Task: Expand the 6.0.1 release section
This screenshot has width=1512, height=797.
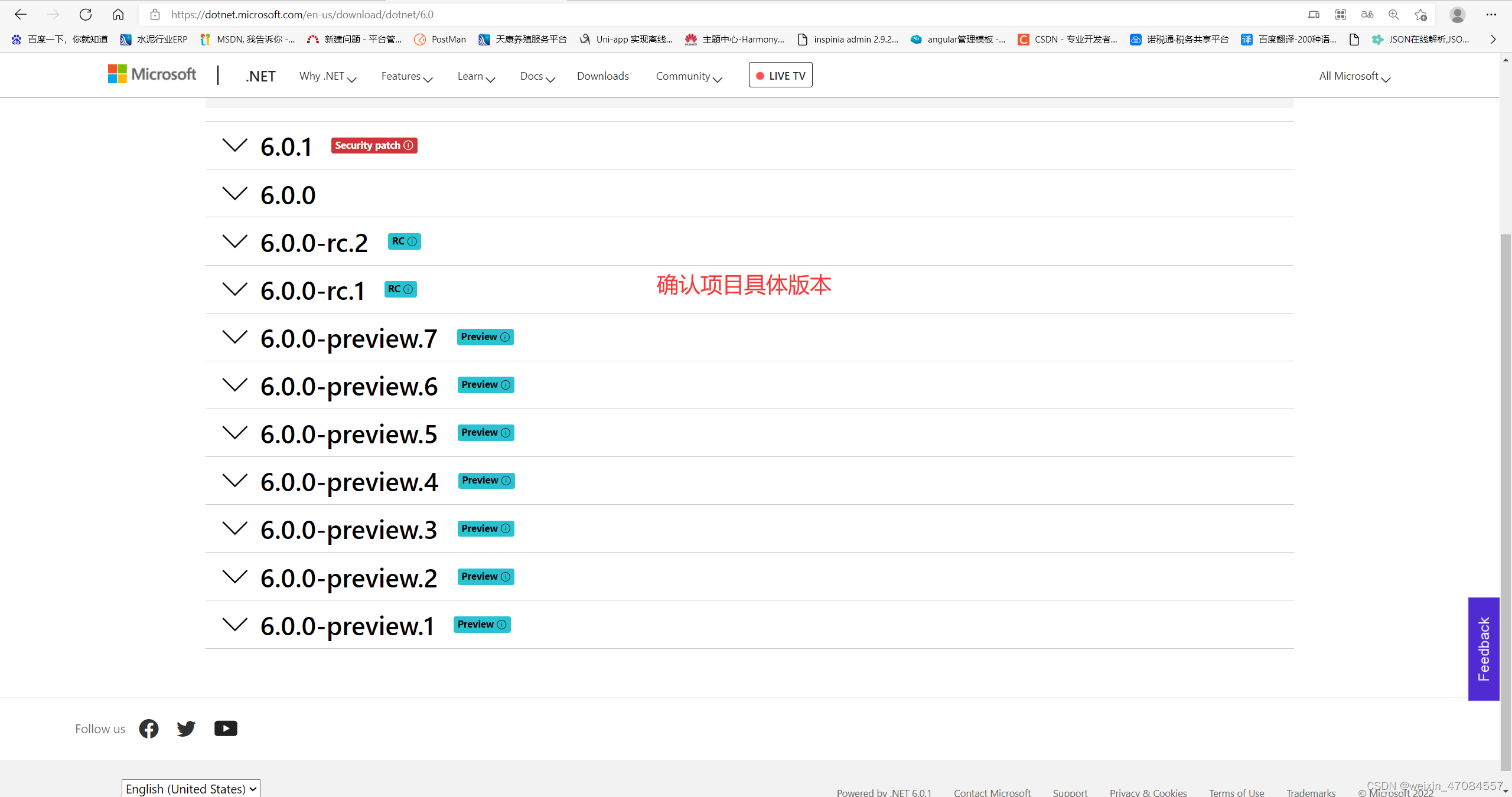Action: (x=234, y=145)
